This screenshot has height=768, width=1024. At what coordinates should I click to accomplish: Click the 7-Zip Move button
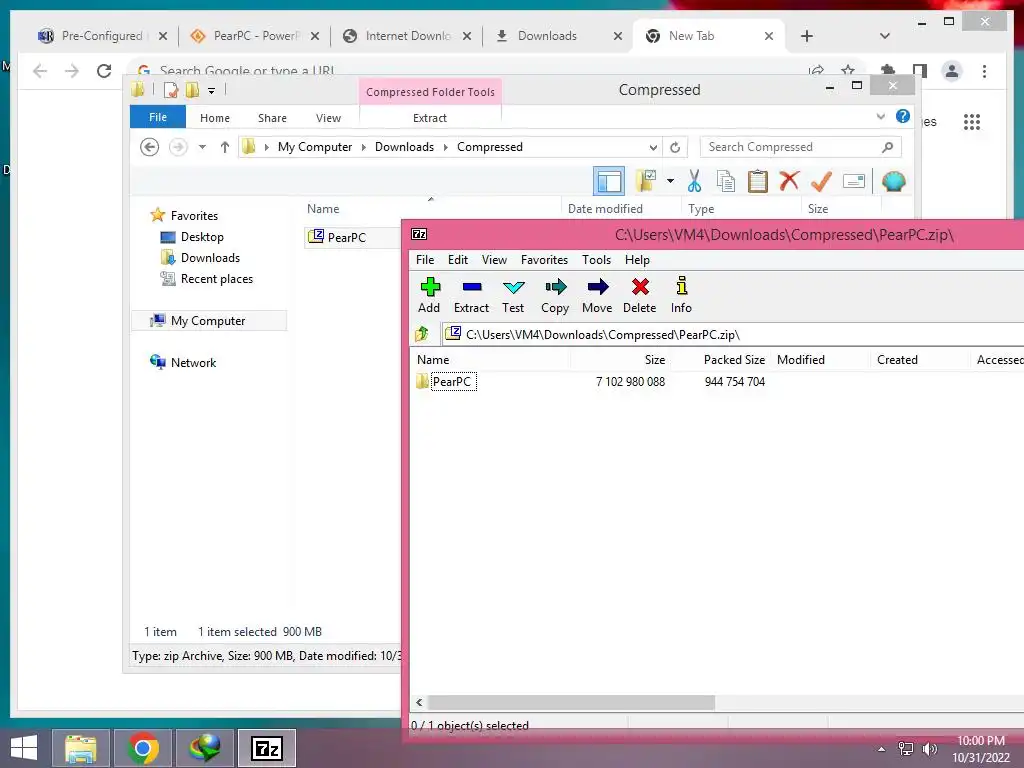[x=597, y=295]
